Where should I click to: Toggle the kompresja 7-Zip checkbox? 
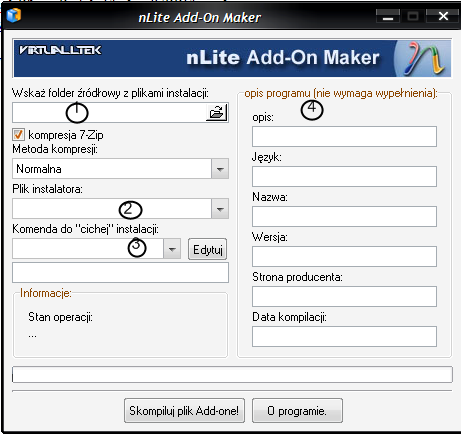click(x=18, y=135)
